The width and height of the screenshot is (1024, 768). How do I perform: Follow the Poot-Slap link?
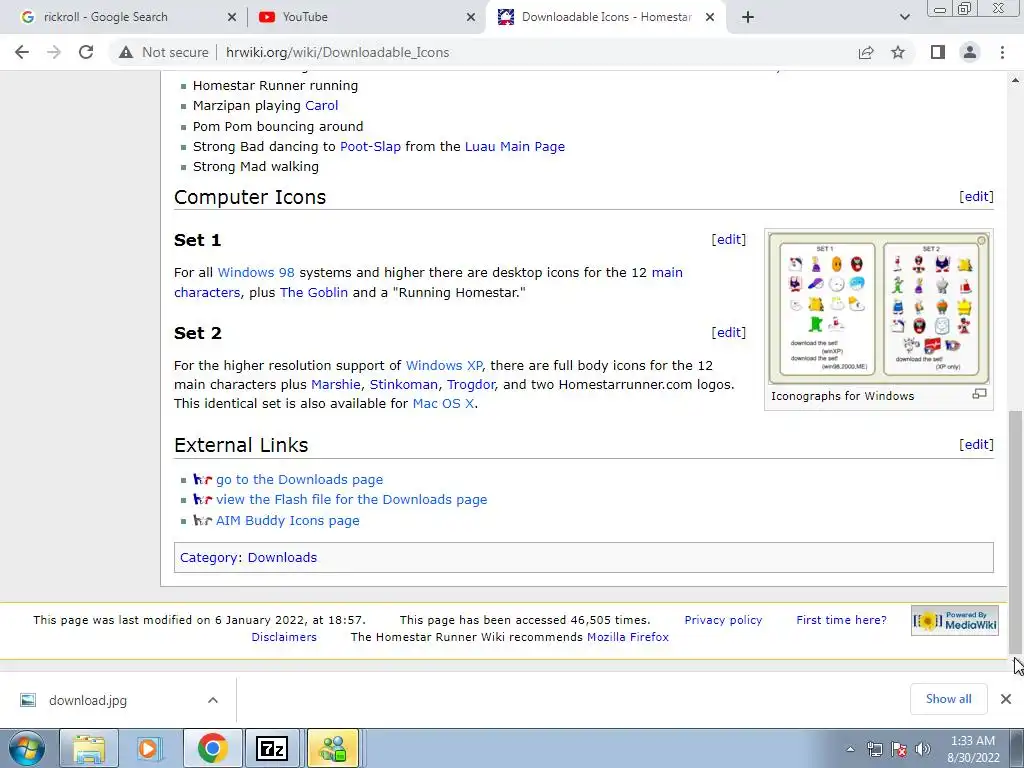[x=370, y=147]
